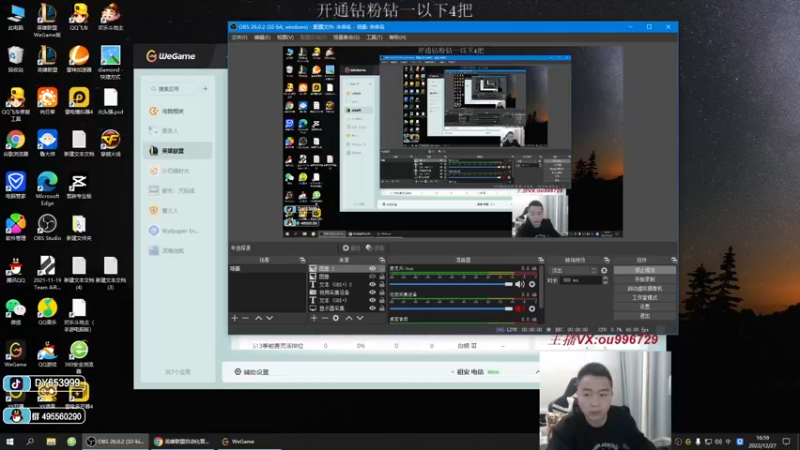Open the OBS Studio desktop shortcut
Image resolution: width=800 pixels, height=450 pixels.
pyautogui.click(x=47, y=228)
